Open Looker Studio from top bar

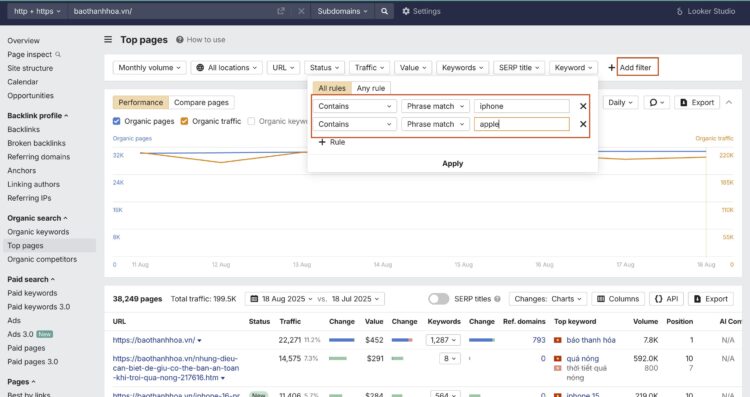pyautogui.click(x=706, y=11)
